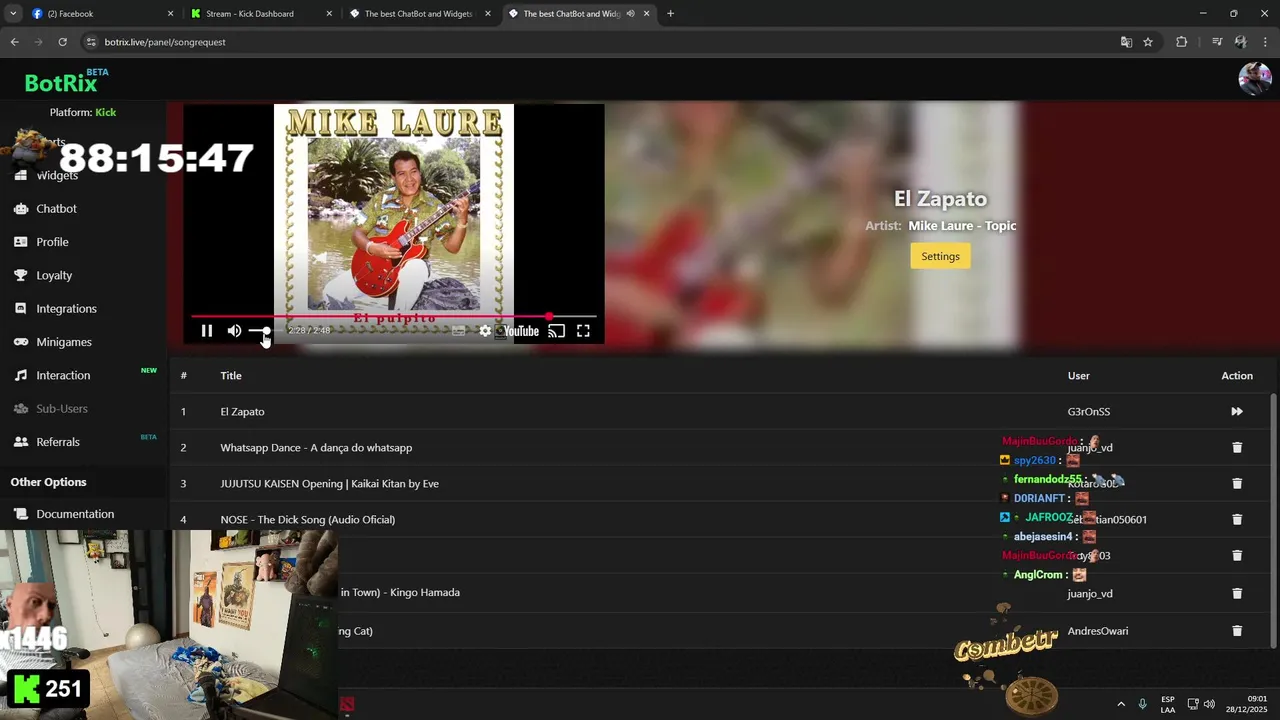Open the Chrome profile avatar

(x=1241, y=42)
